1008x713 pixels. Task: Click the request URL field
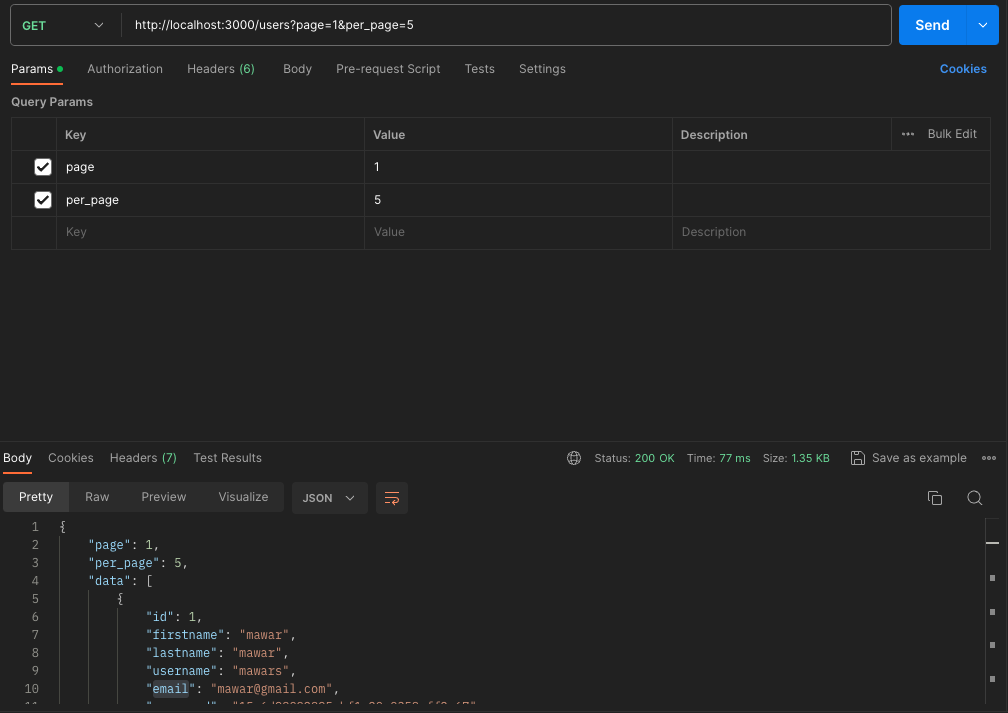[506, 25]
